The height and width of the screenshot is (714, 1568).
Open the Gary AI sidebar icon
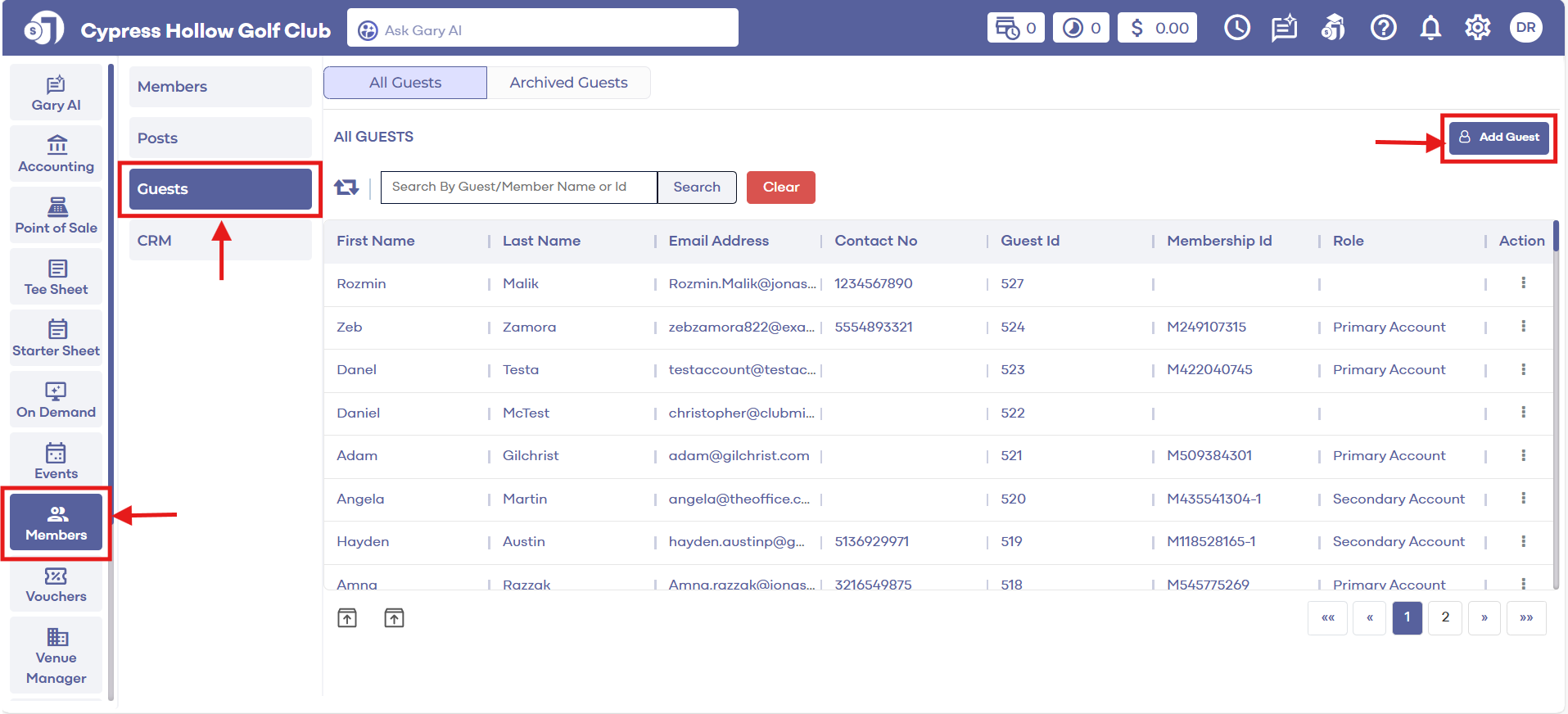(56, 93)
